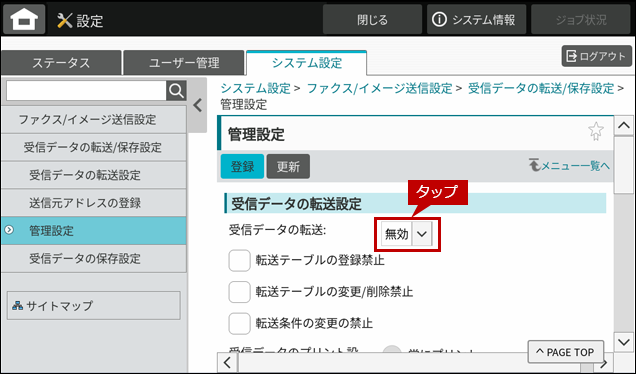This screenshot has width=636, height=374.
Task: Switch to the ステータス tab
Action: click(61, 63)
